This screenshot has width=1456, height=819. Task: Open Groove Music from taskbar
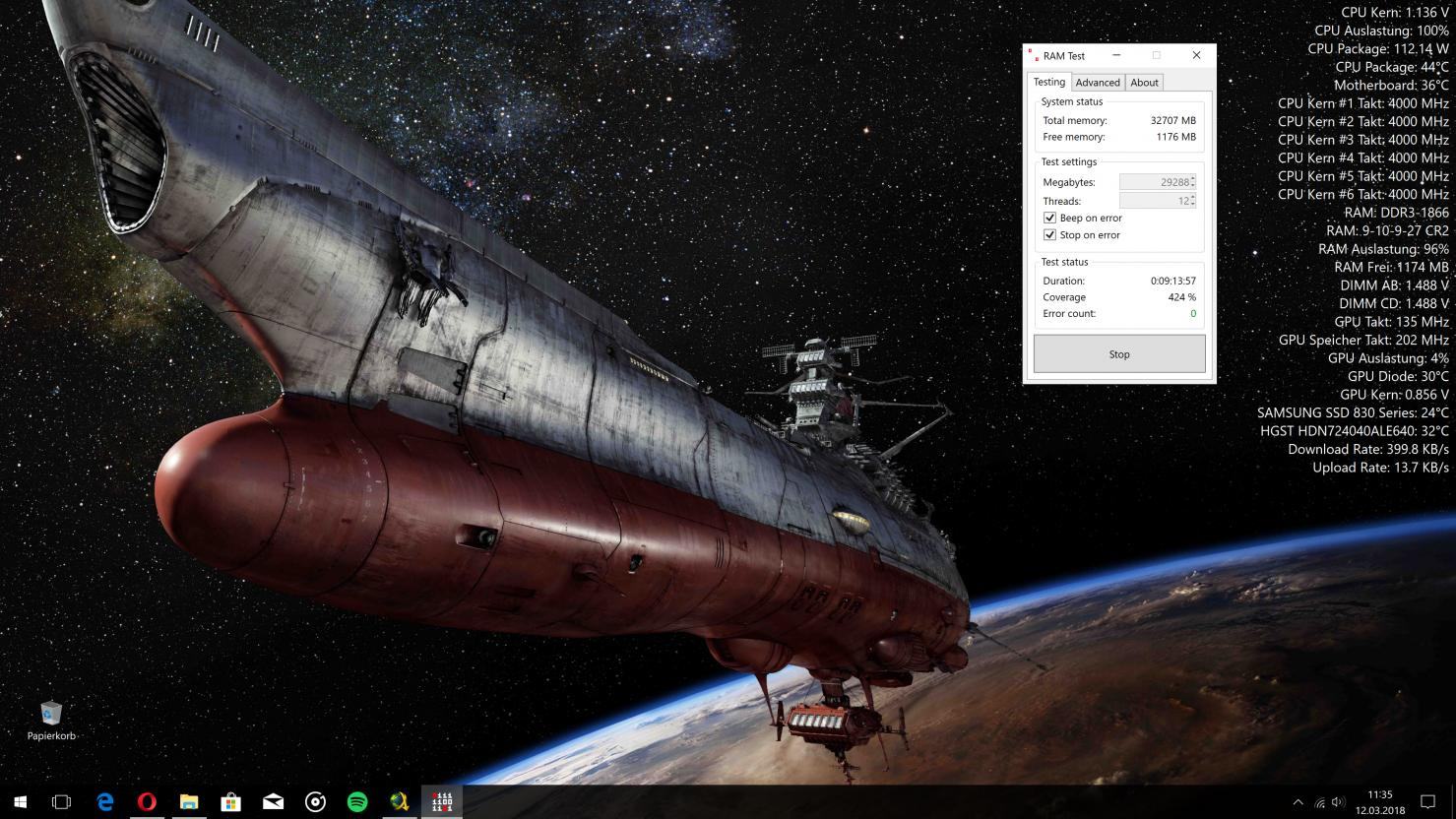tap(315, 801)
